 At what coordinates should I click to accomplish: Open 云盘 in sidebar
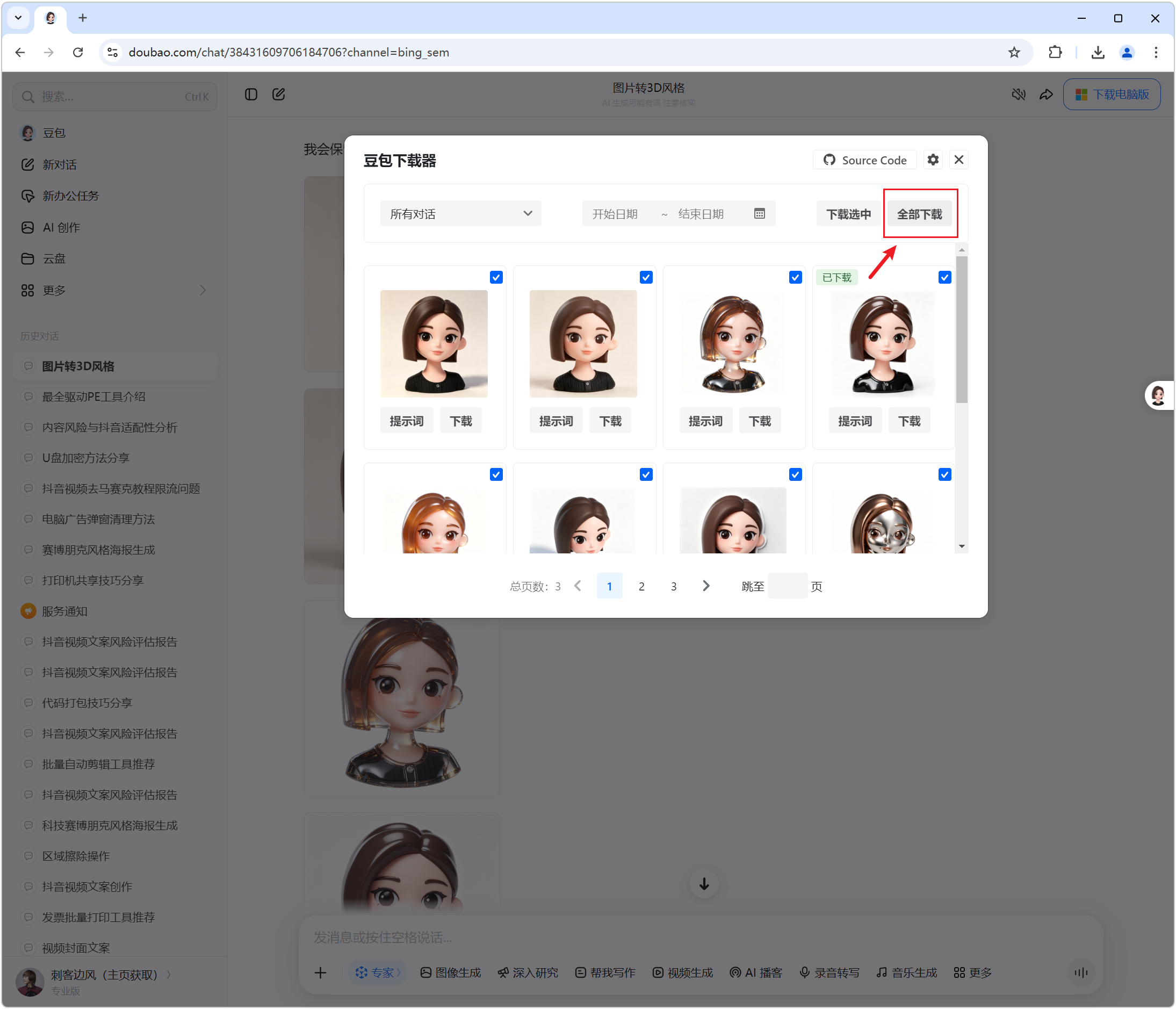[x=115, y=259]
